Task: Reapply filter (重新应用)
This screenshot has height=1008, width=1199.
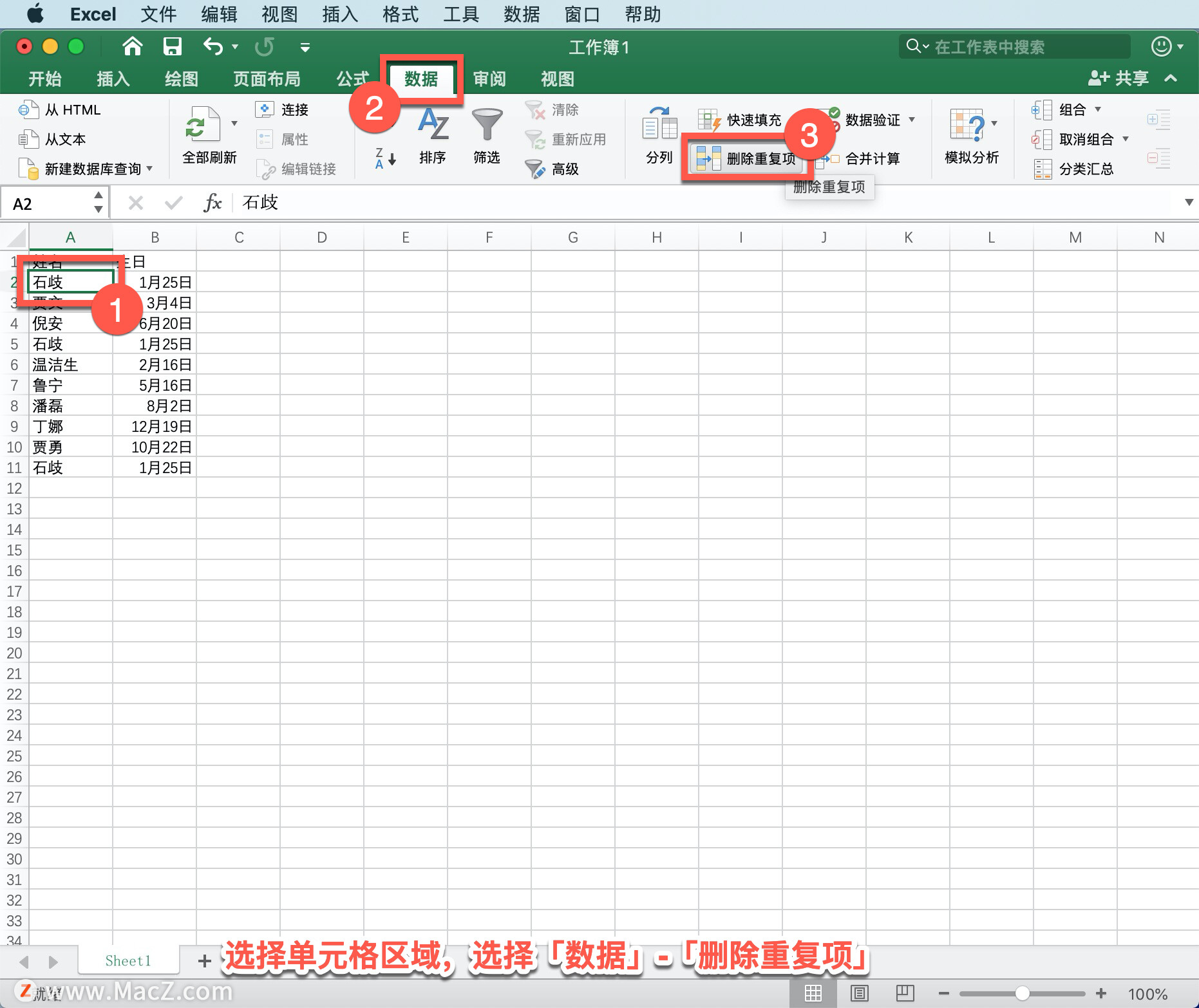Action: 565,139
